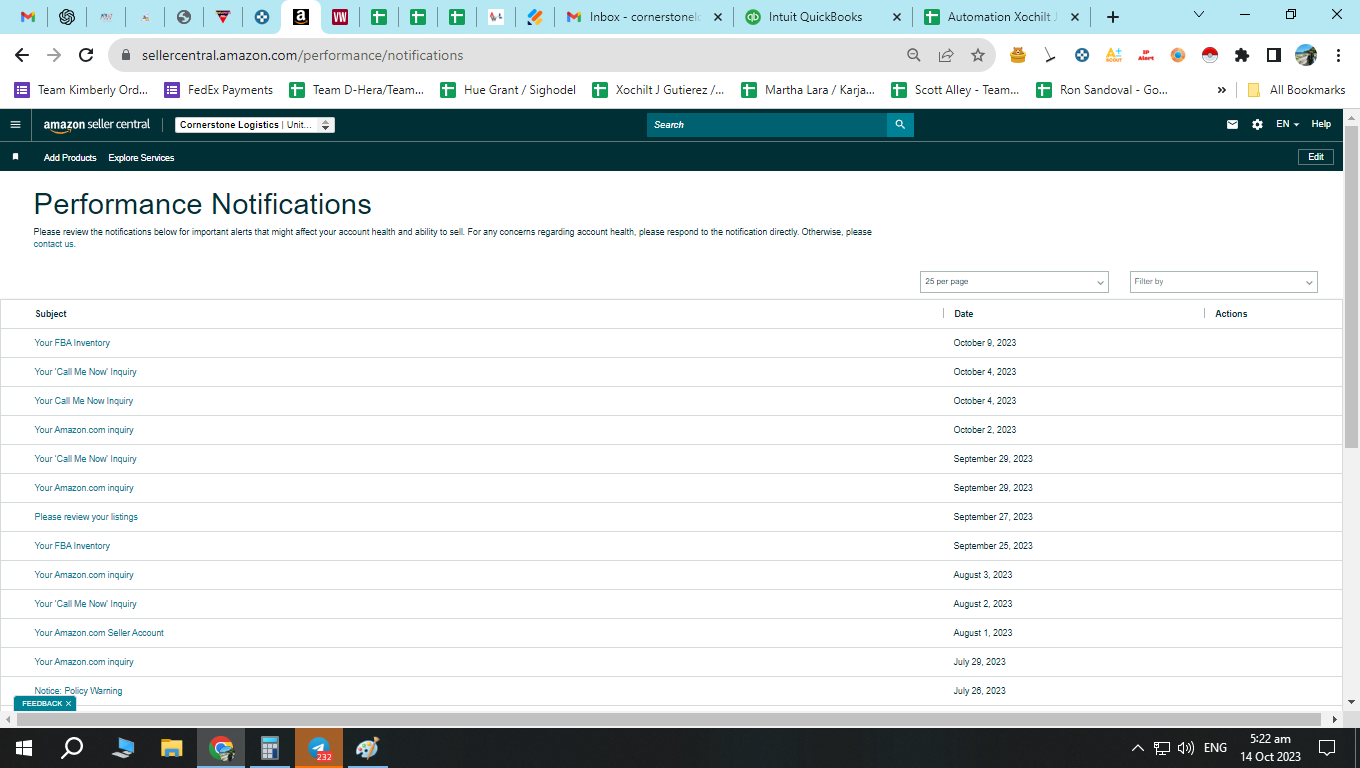This screenshot has width=1360, height=768.
Task: Open Your FBA Inventory notification from October 9
Action: pyautogui.click(x=72, y=343)
